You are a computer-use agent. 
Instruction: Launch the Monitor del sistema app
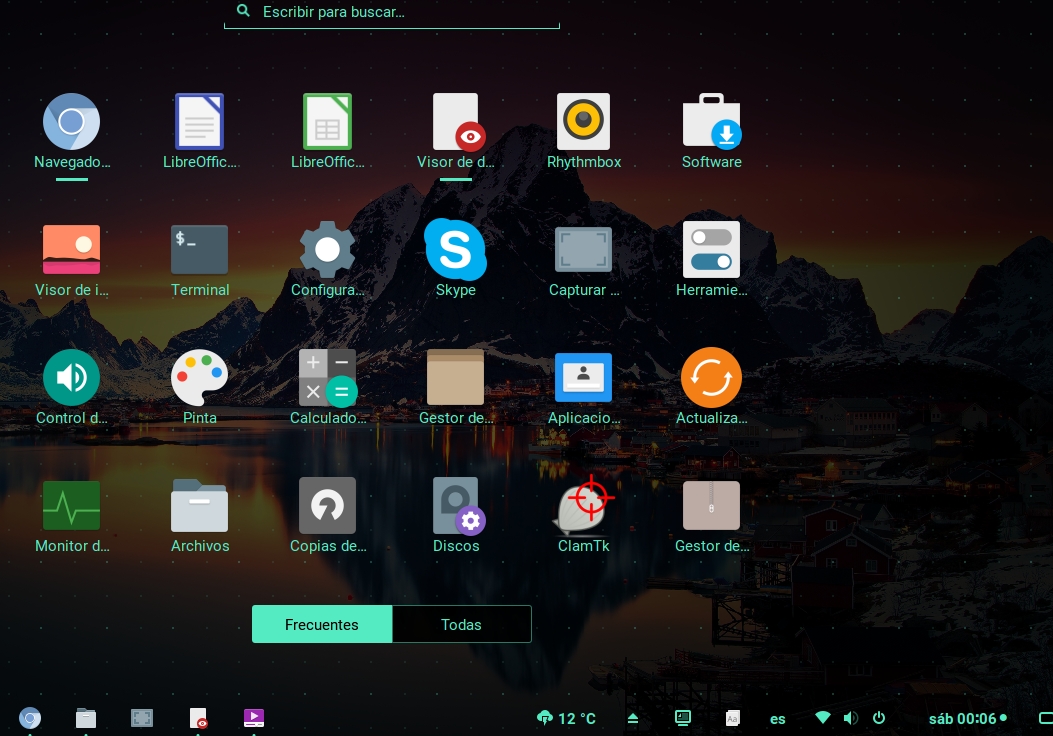(x=71, y=506)
